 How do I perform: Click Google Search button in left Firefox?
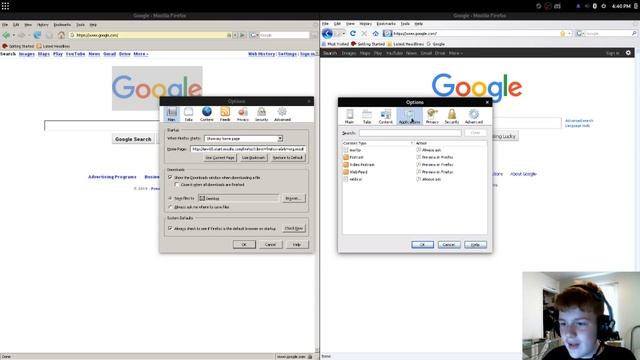point(133,139)
